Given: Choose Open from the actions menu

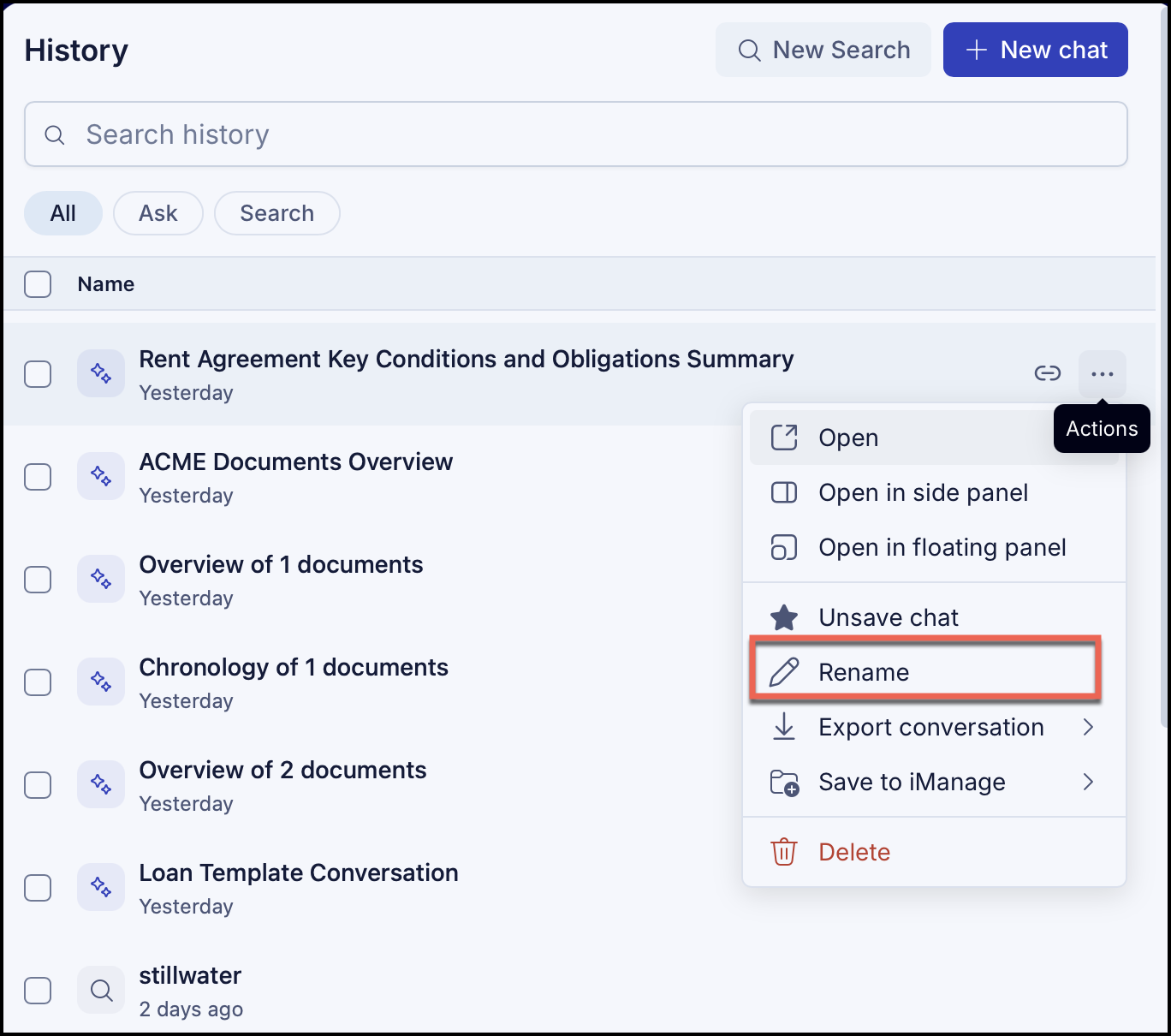Looking at the screenshot, I should [934, 438].
